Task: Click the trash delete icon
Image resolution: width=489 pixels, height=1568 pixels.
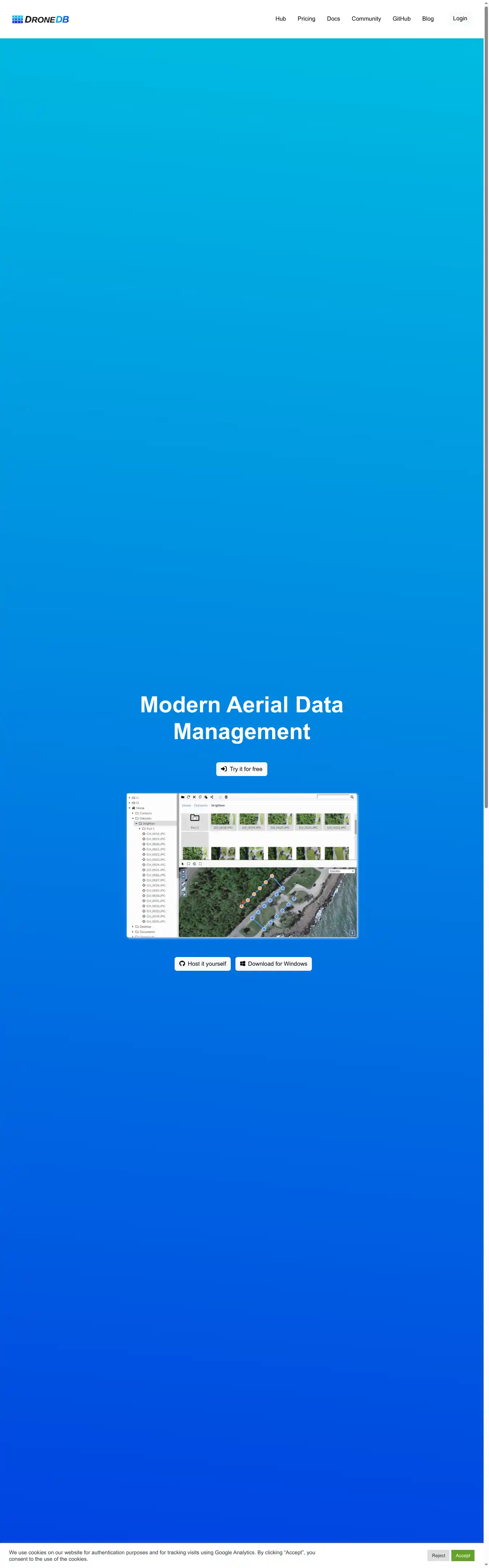Action: pos(226,797)
